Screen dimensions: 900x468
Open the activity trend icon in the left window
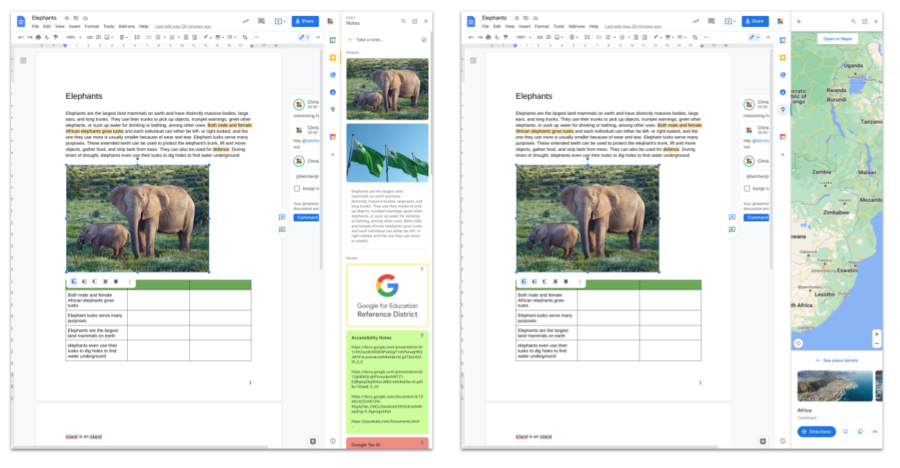246,21
